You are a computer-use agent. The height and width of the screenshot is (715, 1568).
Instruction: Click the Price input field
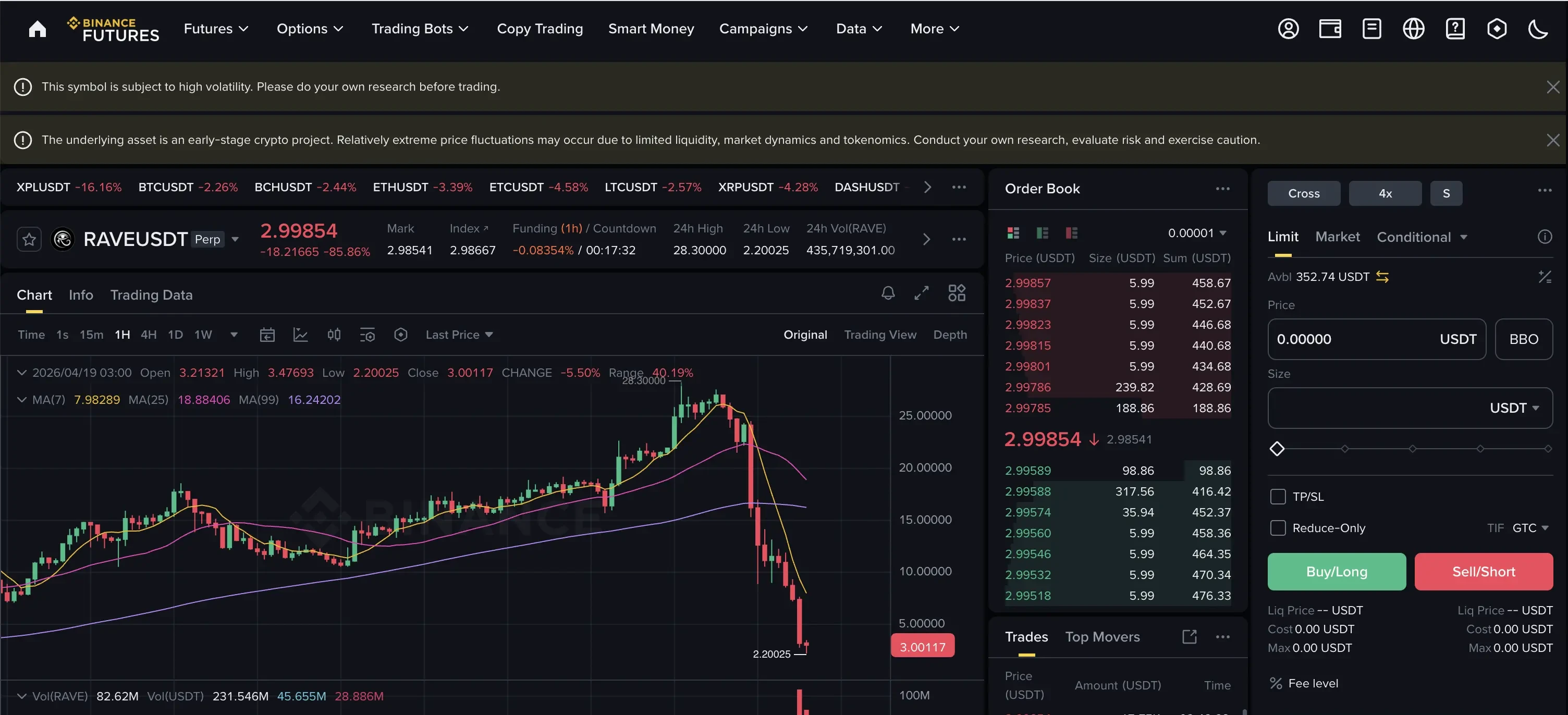coord(1376,339)
